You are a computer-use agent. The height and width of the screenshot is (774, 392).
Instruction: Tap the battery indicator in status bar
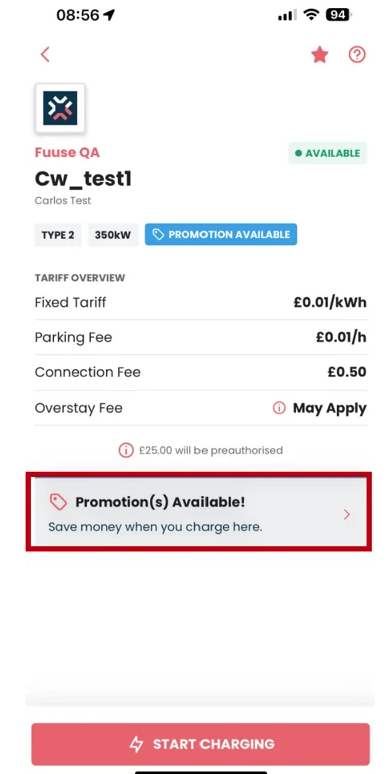coord(338,15)
